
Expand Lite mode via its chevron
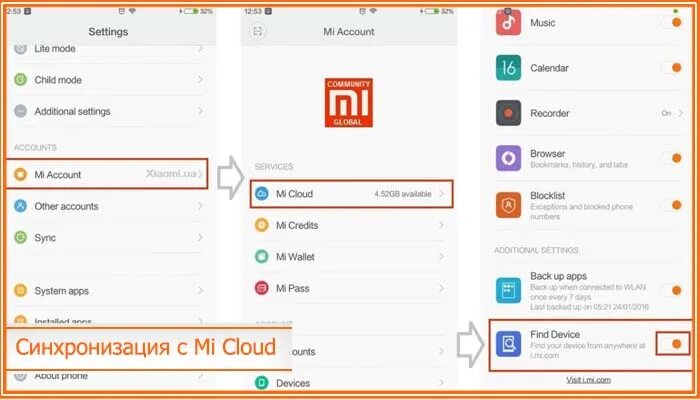[200, 49]
